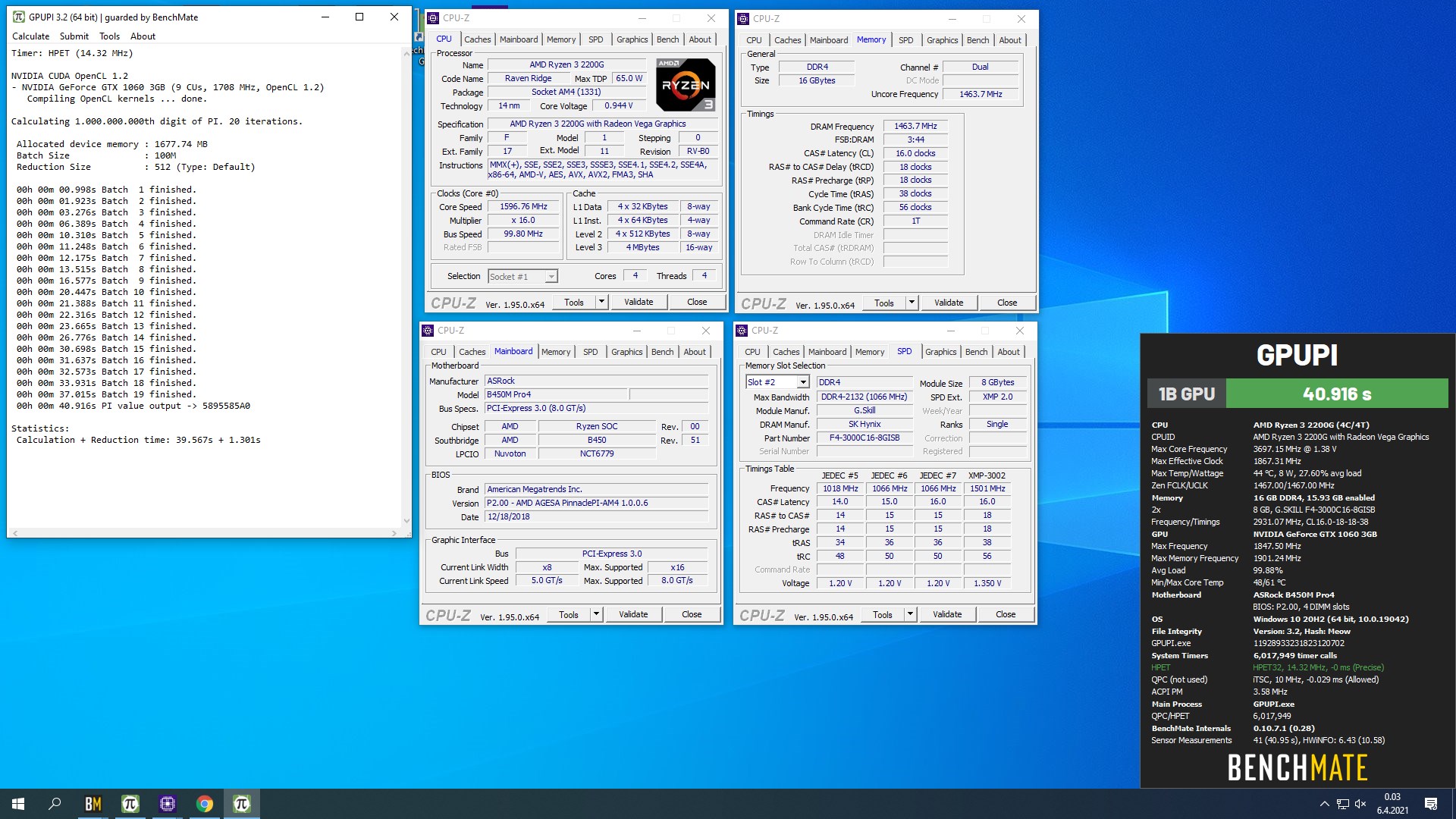
Task: Open About tab in Mainboard window
Action: pyautogui.click(x=695, y=352)
